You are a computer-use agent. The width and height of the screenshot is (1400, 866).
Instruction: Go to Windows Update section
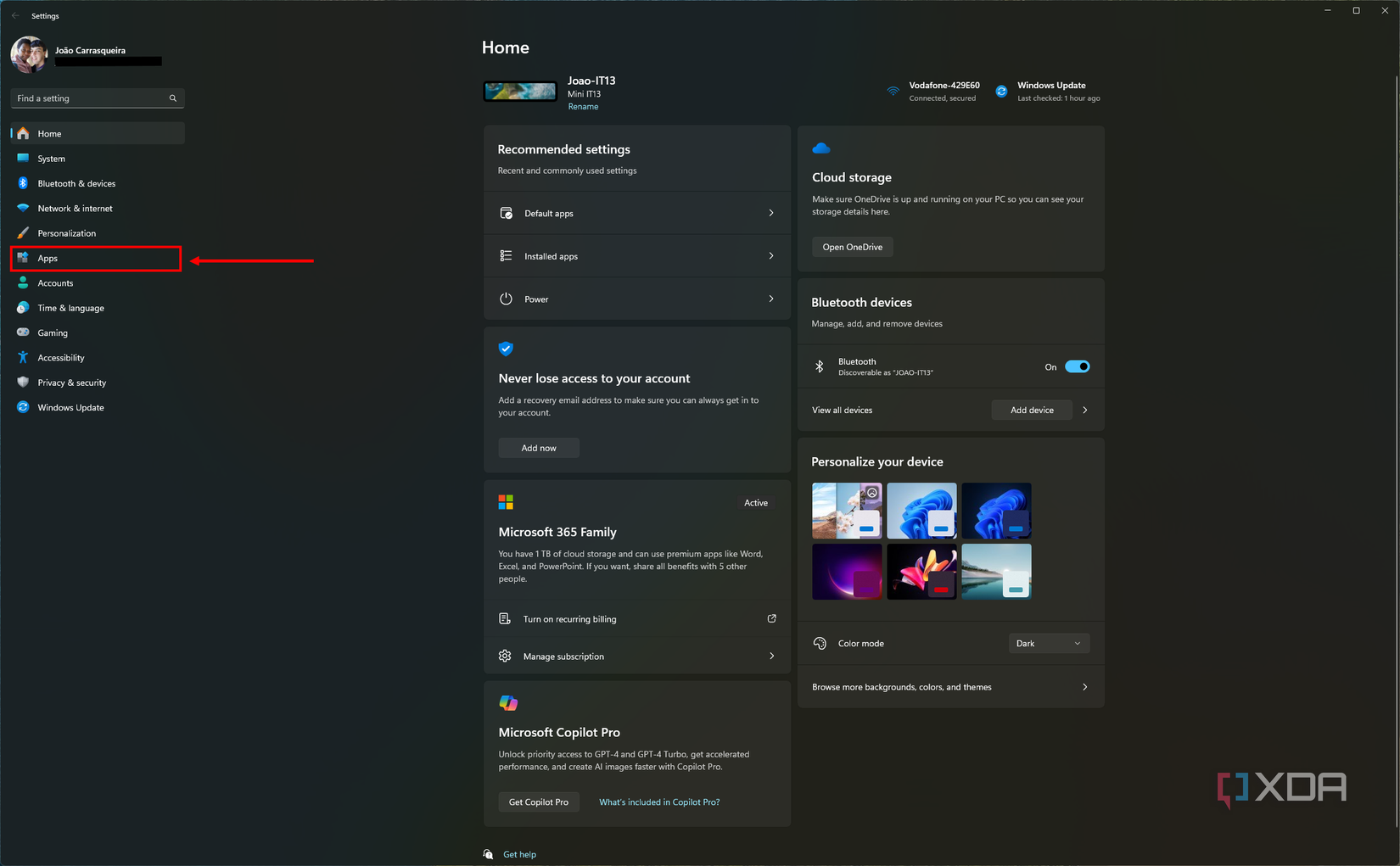(98, 407)
